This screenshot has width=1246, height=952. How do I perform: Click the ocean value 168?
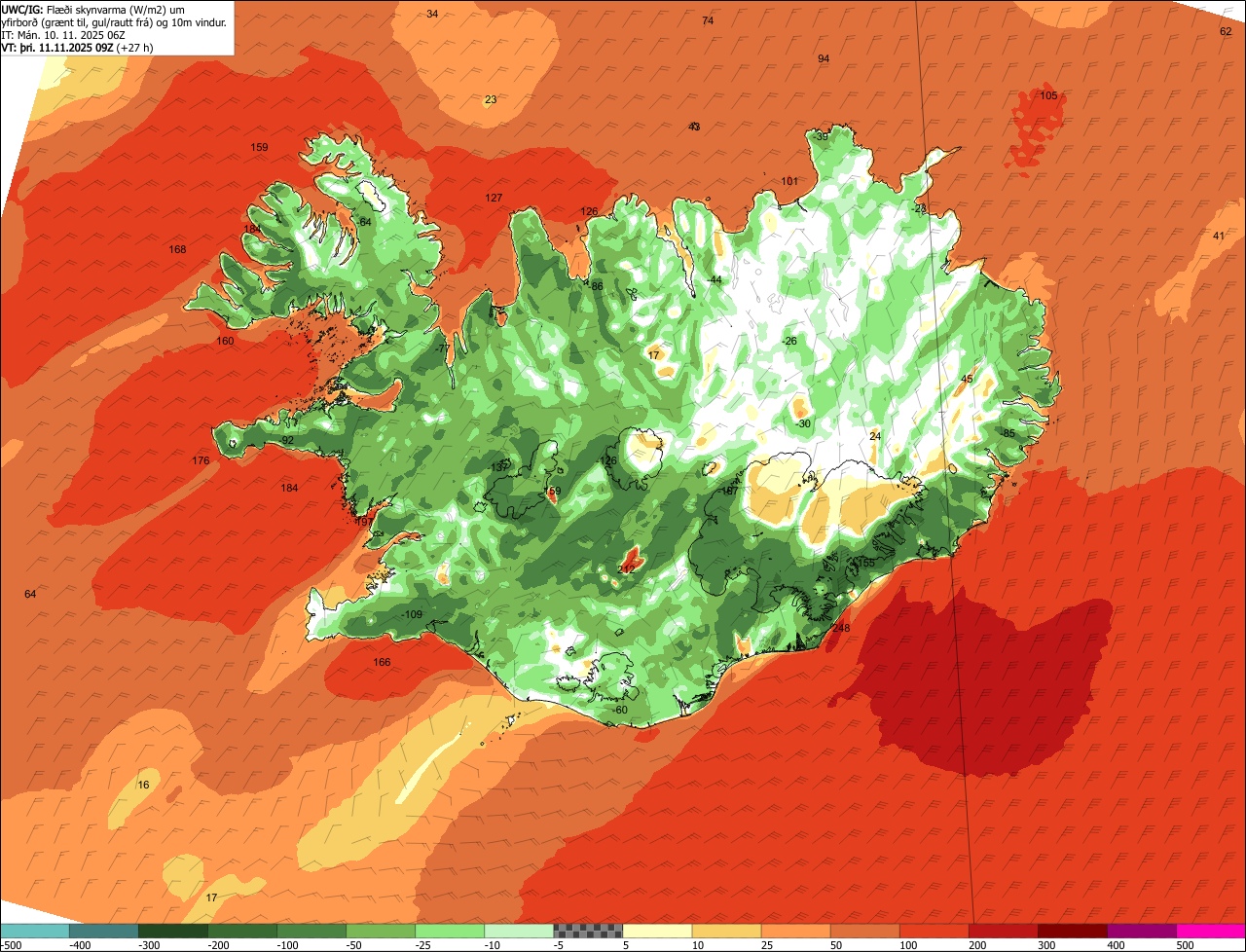pos(177,249)
